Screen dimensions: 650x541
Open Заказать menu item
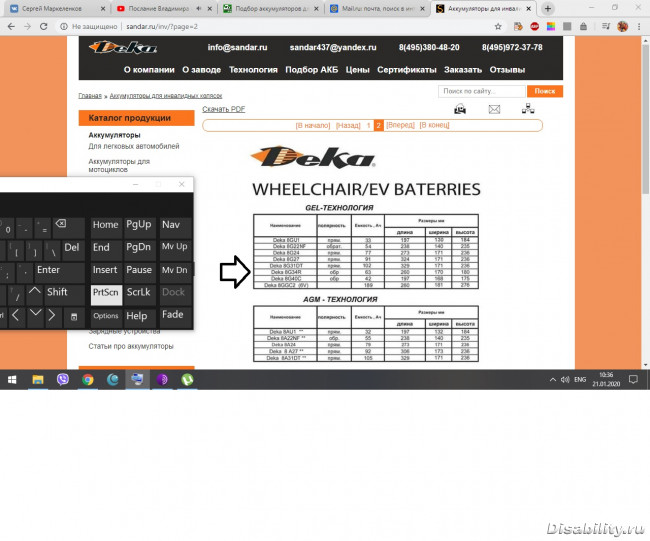coord(463,70)
